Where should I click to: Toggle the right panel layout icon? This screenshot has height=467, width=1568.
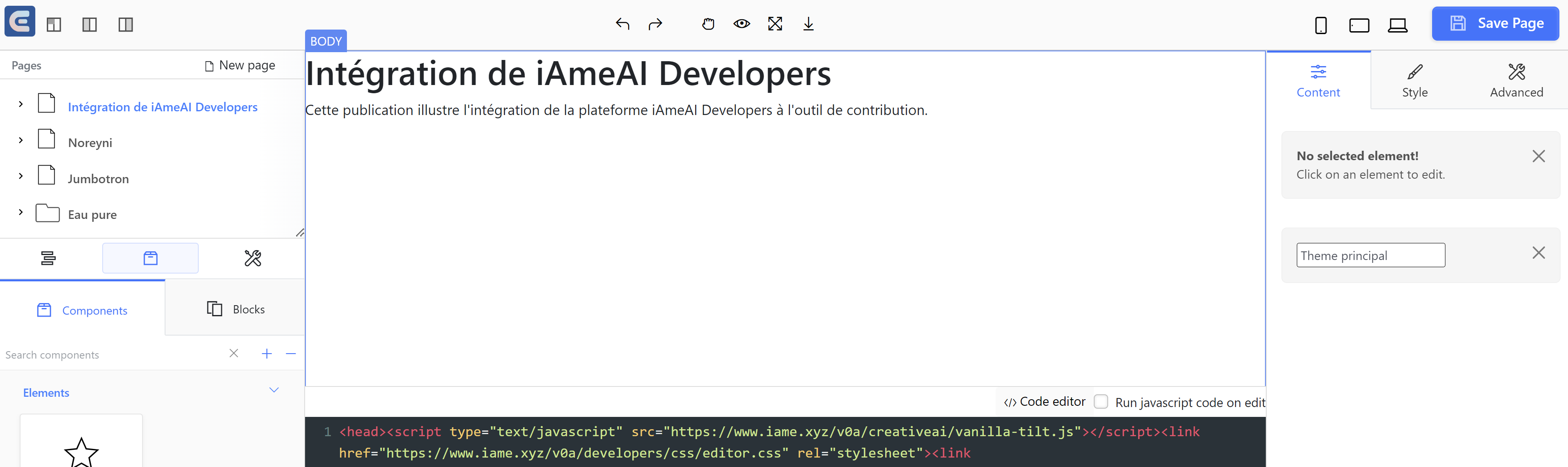(x=125, y=24)
